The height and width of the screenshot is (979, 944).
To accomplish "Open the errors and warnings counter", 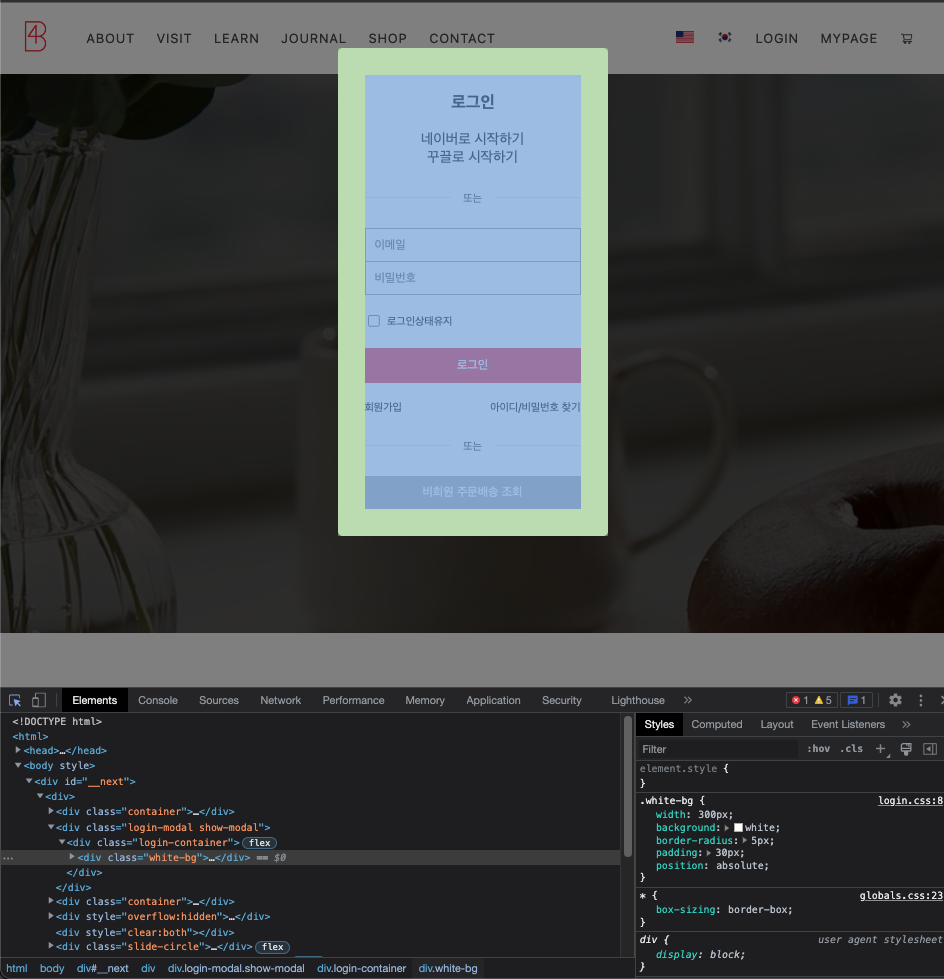I will tap(812, 701).
